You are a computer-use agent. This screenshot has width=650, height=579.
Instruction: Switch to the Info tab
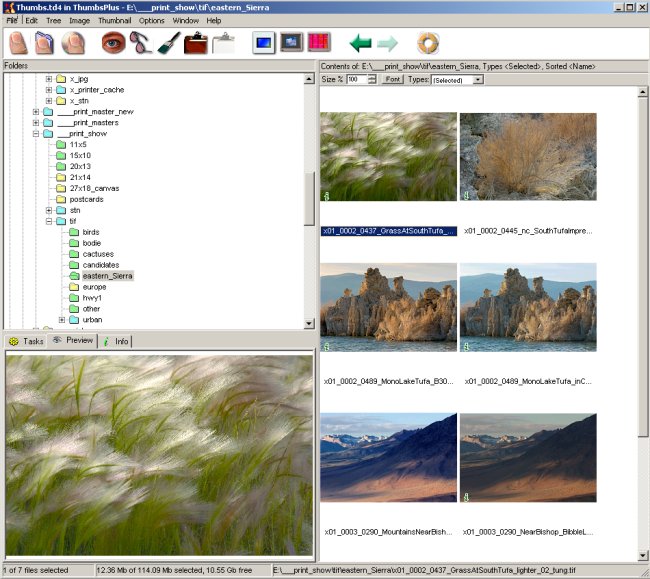(x=115, y=342)
